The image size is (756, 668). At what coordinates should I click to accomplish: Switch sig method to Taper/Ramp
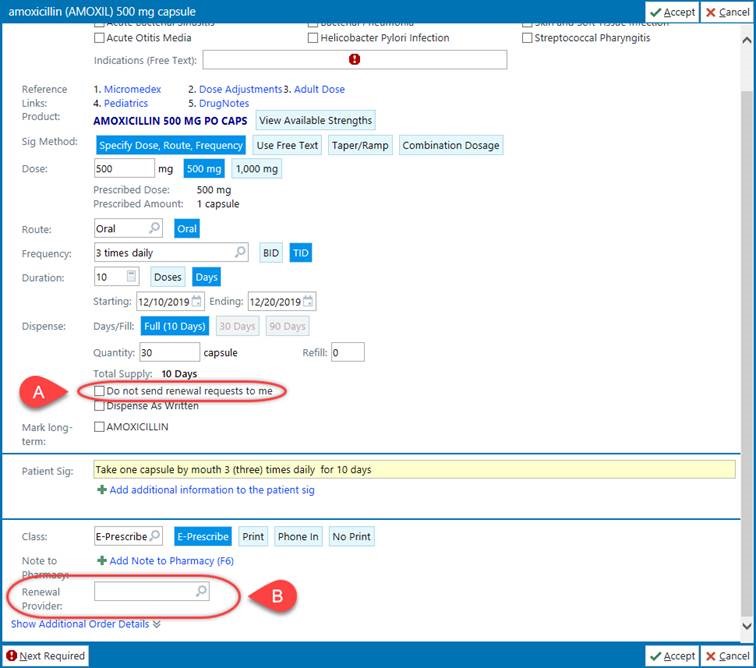point(360,145)
